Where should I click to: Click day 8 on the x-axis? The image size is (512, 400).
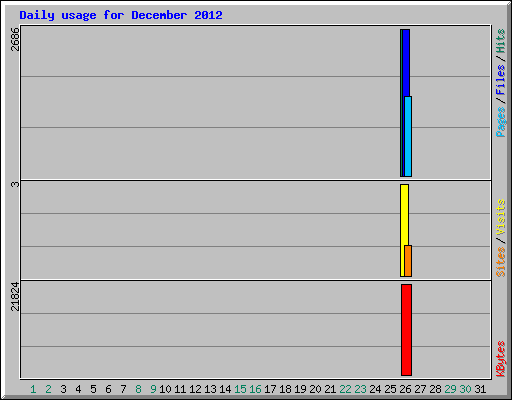click(x=138, y=389)
